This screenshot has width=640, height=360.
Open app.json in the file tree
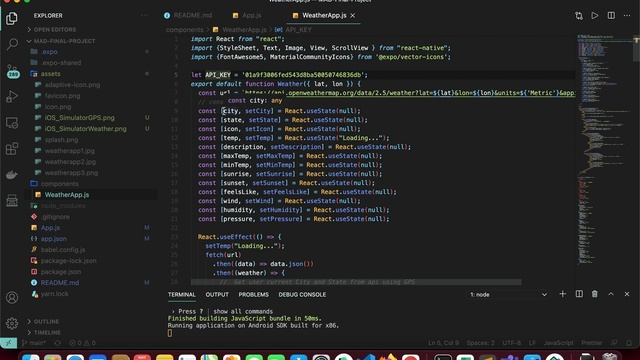tap(53, 239)
